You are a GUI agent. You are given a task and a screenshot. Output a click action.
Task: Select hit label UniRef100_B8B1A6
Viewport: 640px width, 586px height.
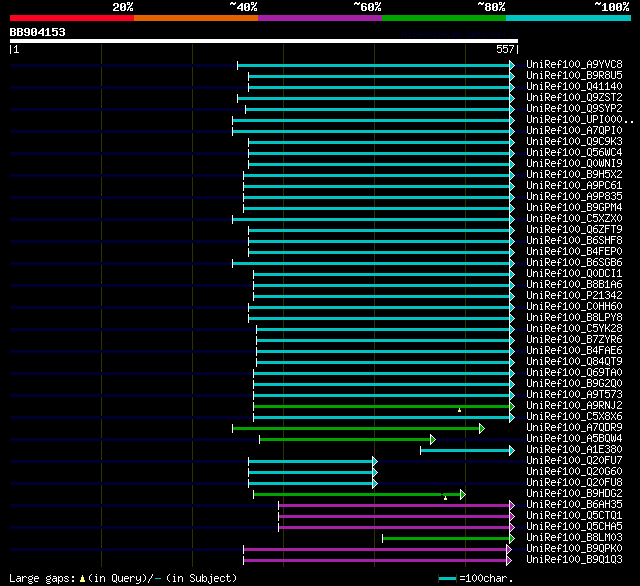point(574,285)
